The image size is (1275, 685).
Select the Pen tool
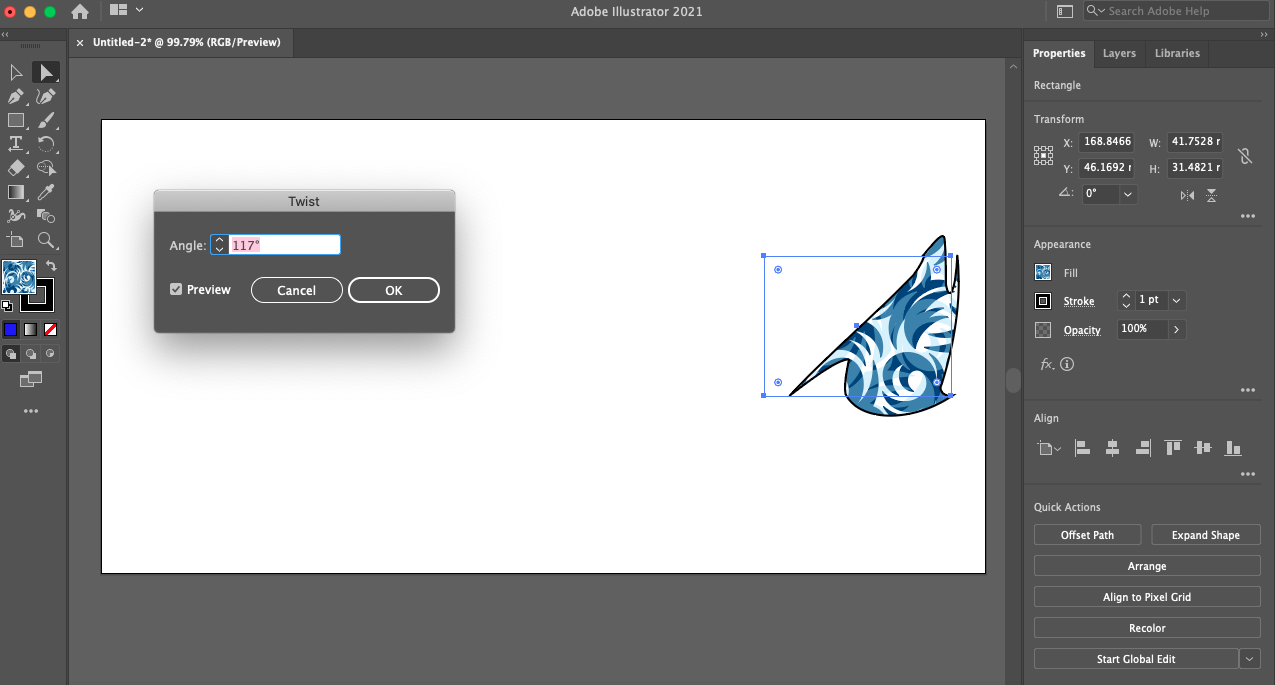pos(16,97)
